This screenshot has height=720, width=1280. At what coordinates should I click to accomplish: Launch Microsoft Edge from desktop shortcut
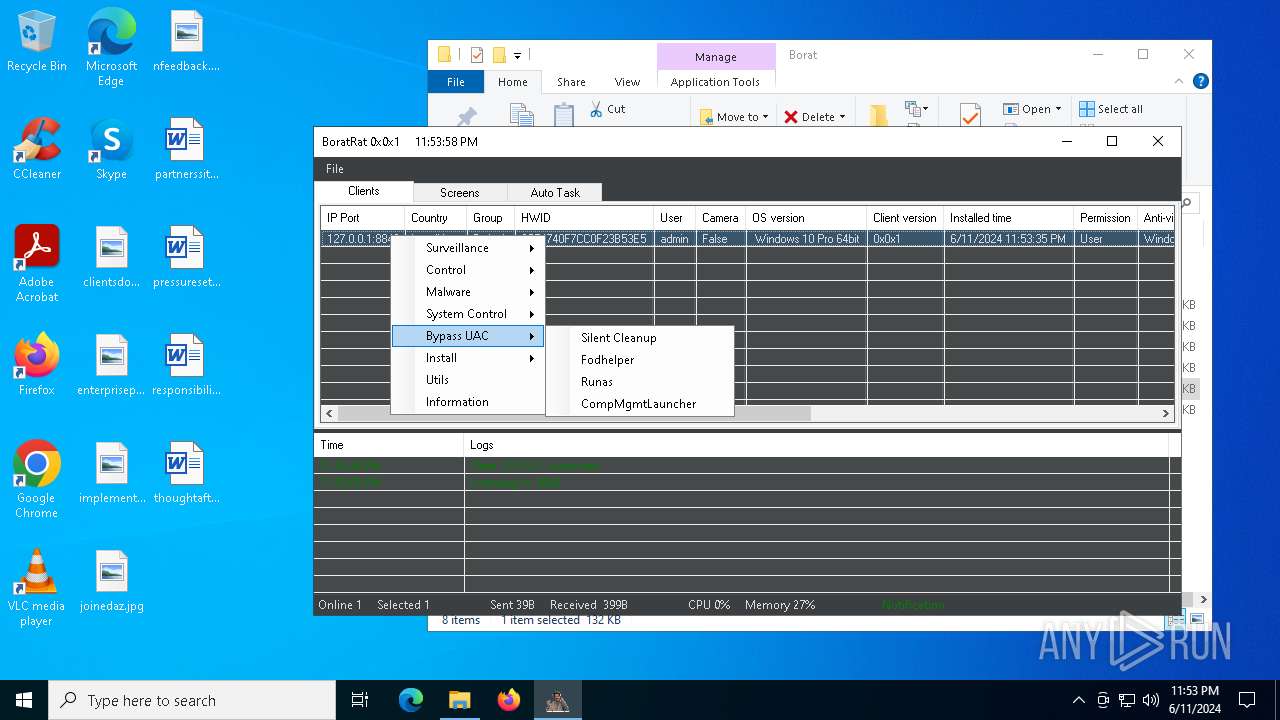coord(111,48)
